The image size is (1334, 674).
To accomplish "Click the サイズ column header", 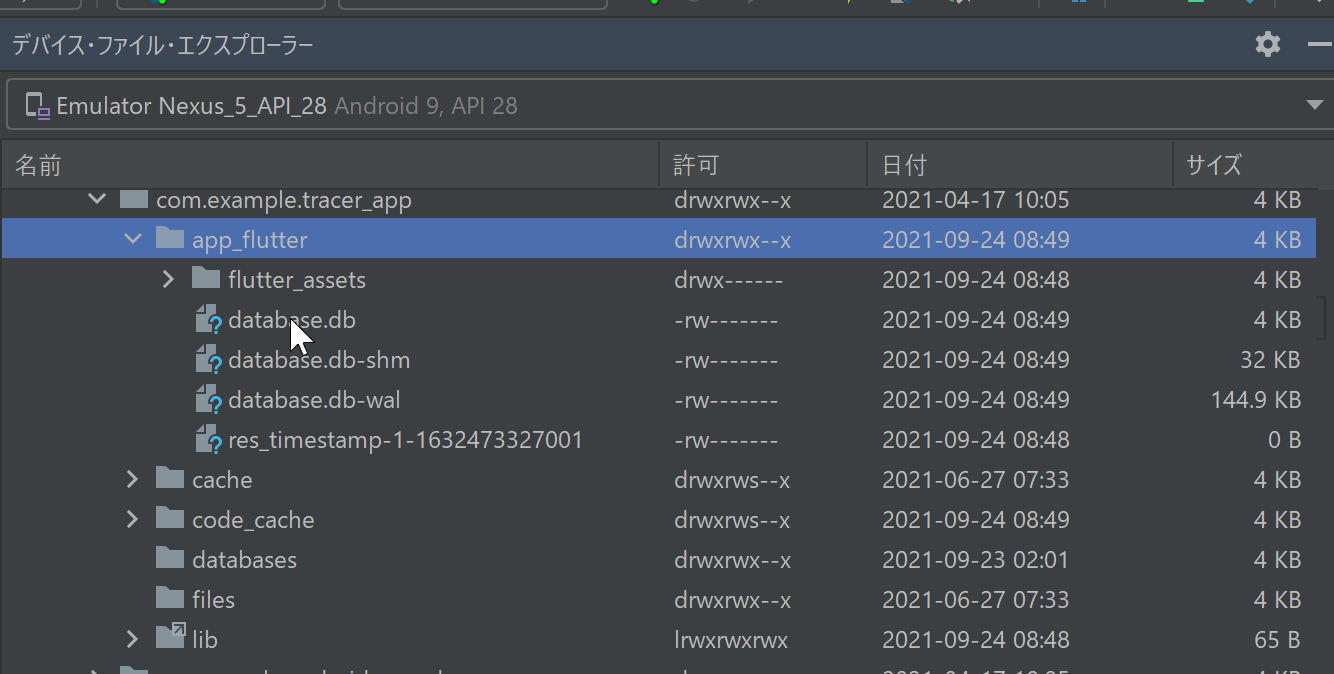I will pyautogui.click(x=1213, y=165).
